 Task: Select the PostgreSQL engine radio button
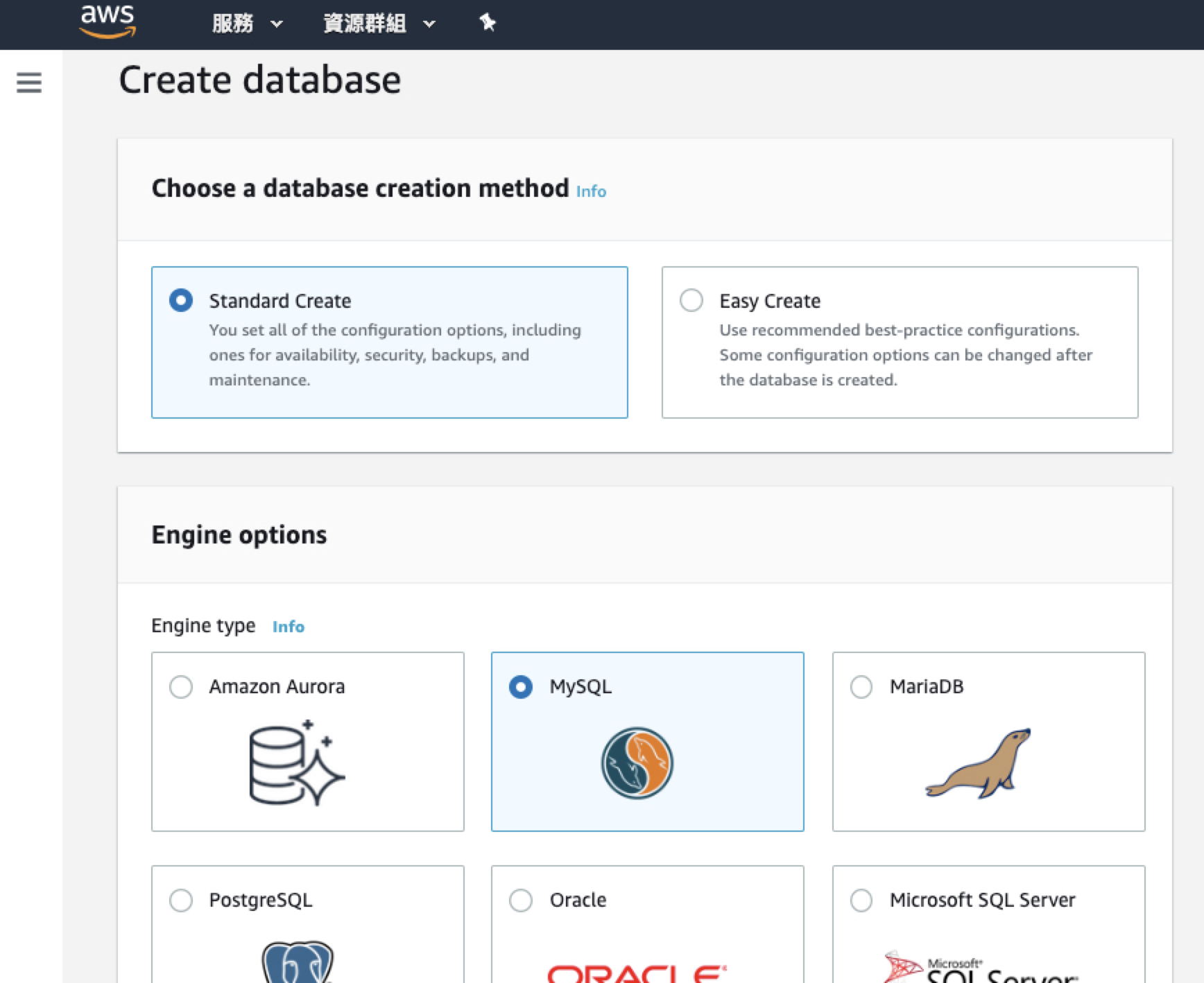[x=181, y=901]
